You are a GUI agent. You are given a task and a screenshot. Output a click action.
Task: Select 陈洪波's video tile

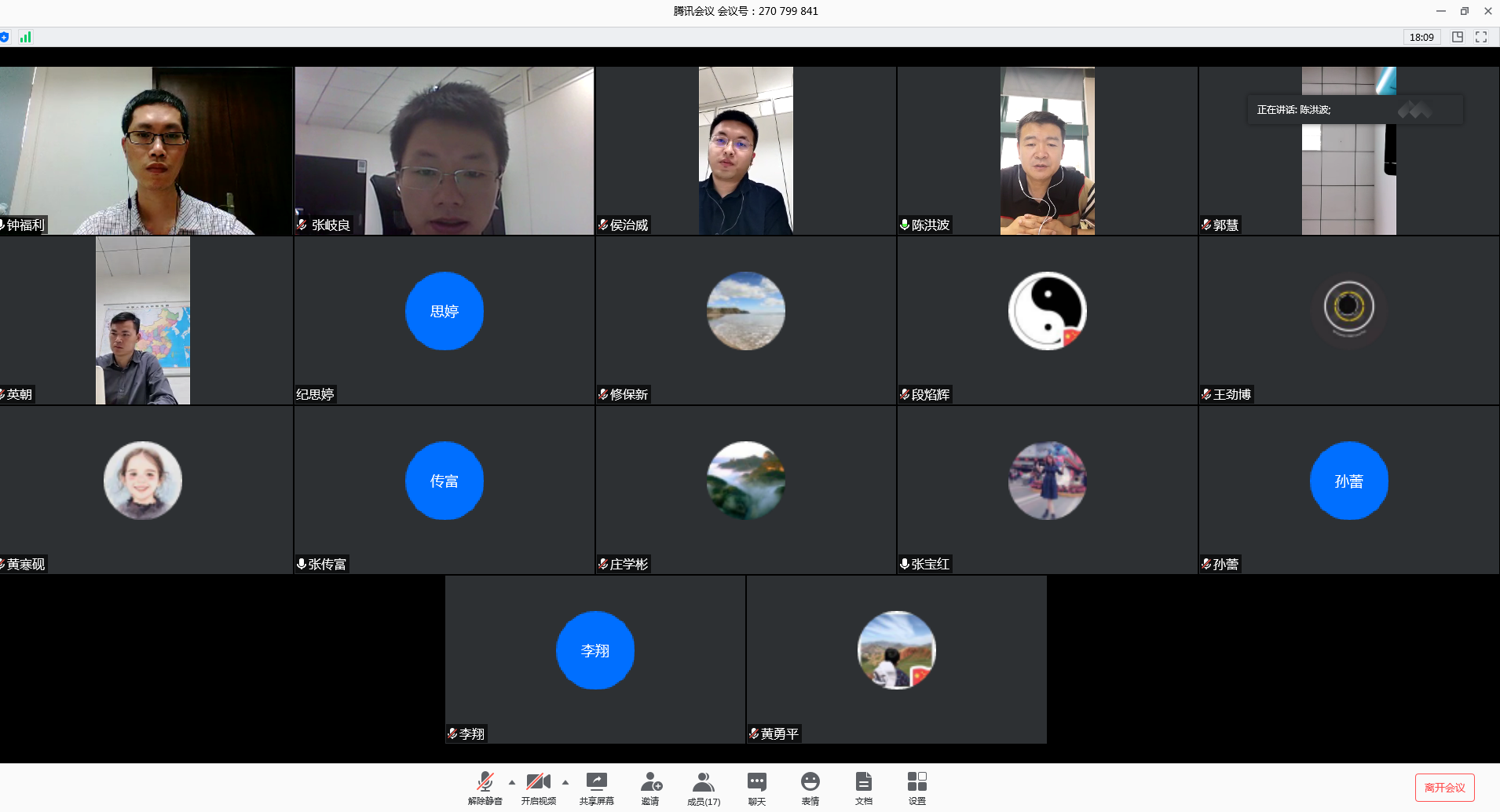pos(1047,151)
